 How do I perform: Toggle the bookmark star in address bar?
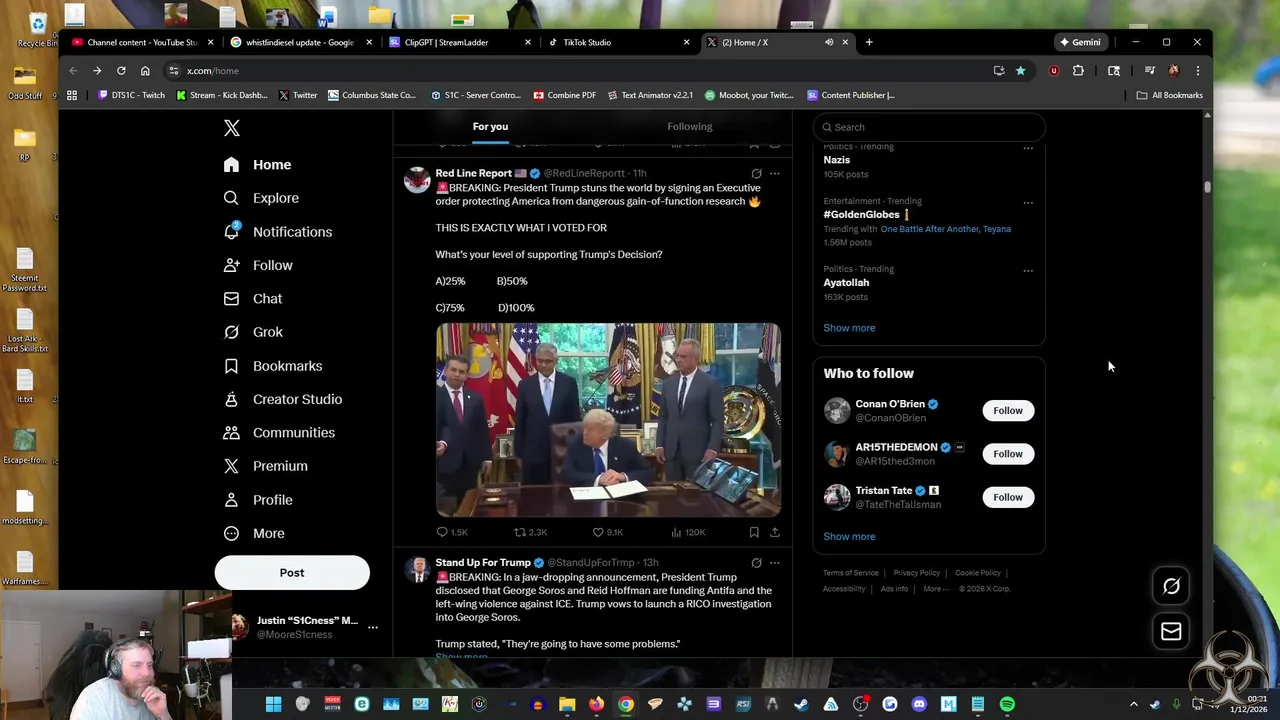(1020, 71)
